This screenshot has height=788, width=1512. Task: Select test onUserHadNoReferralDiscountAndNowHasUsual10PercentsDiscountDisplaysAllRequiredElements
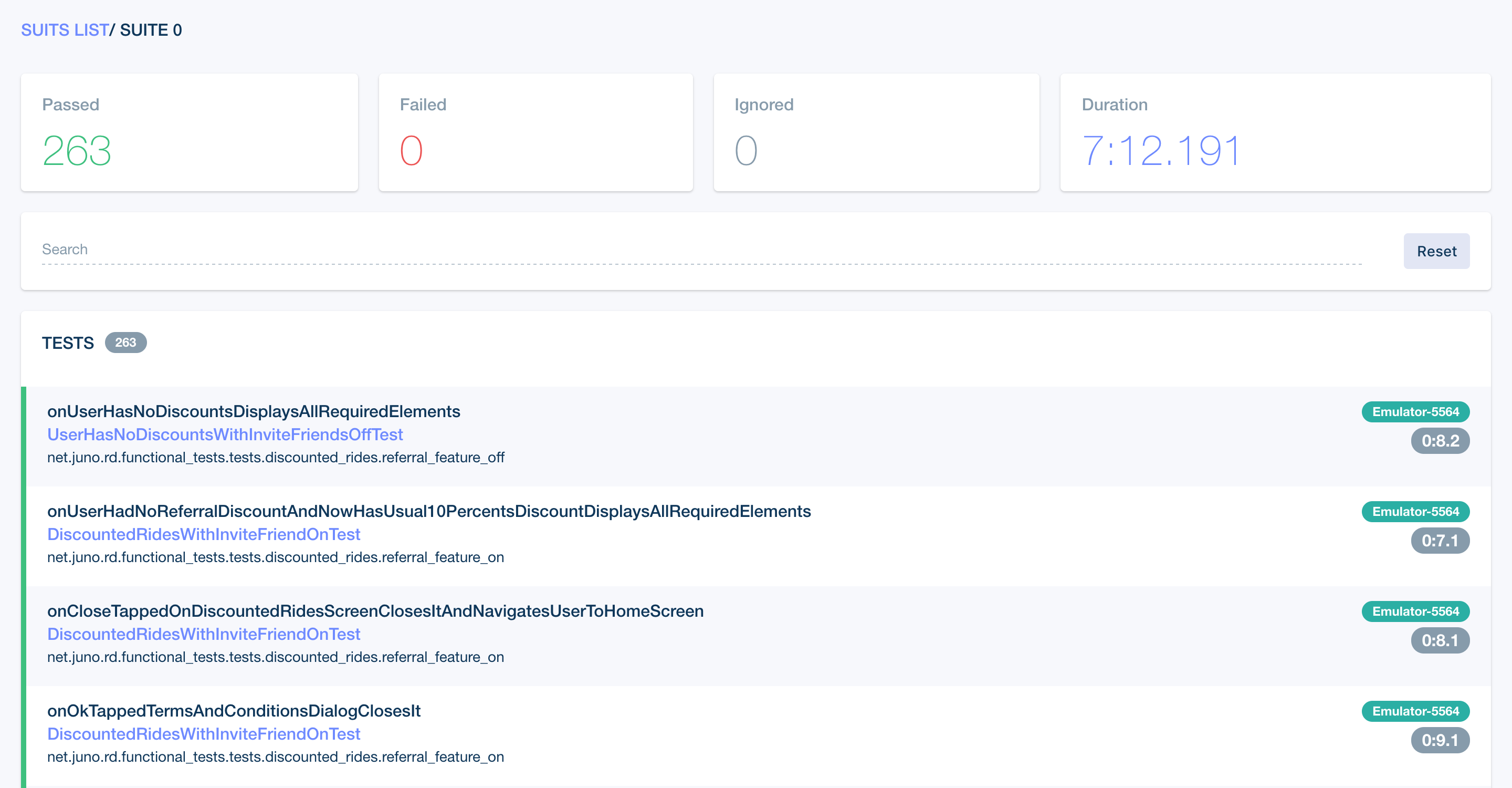coord(428,511)
